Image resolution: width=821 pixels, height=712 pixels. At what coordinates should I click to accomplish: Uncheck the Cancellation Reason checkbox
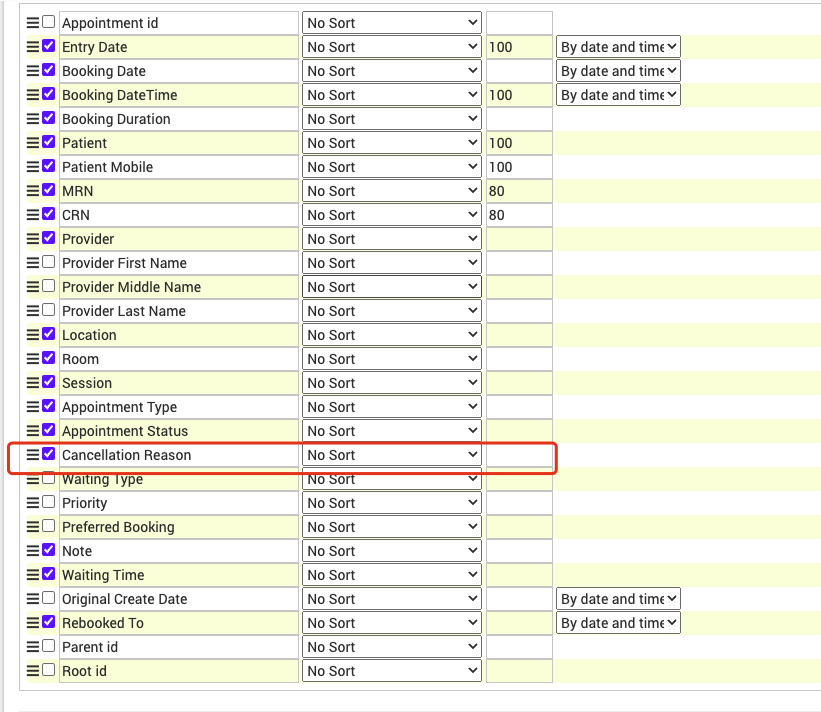pyautogui.click(x=48, y=454)
